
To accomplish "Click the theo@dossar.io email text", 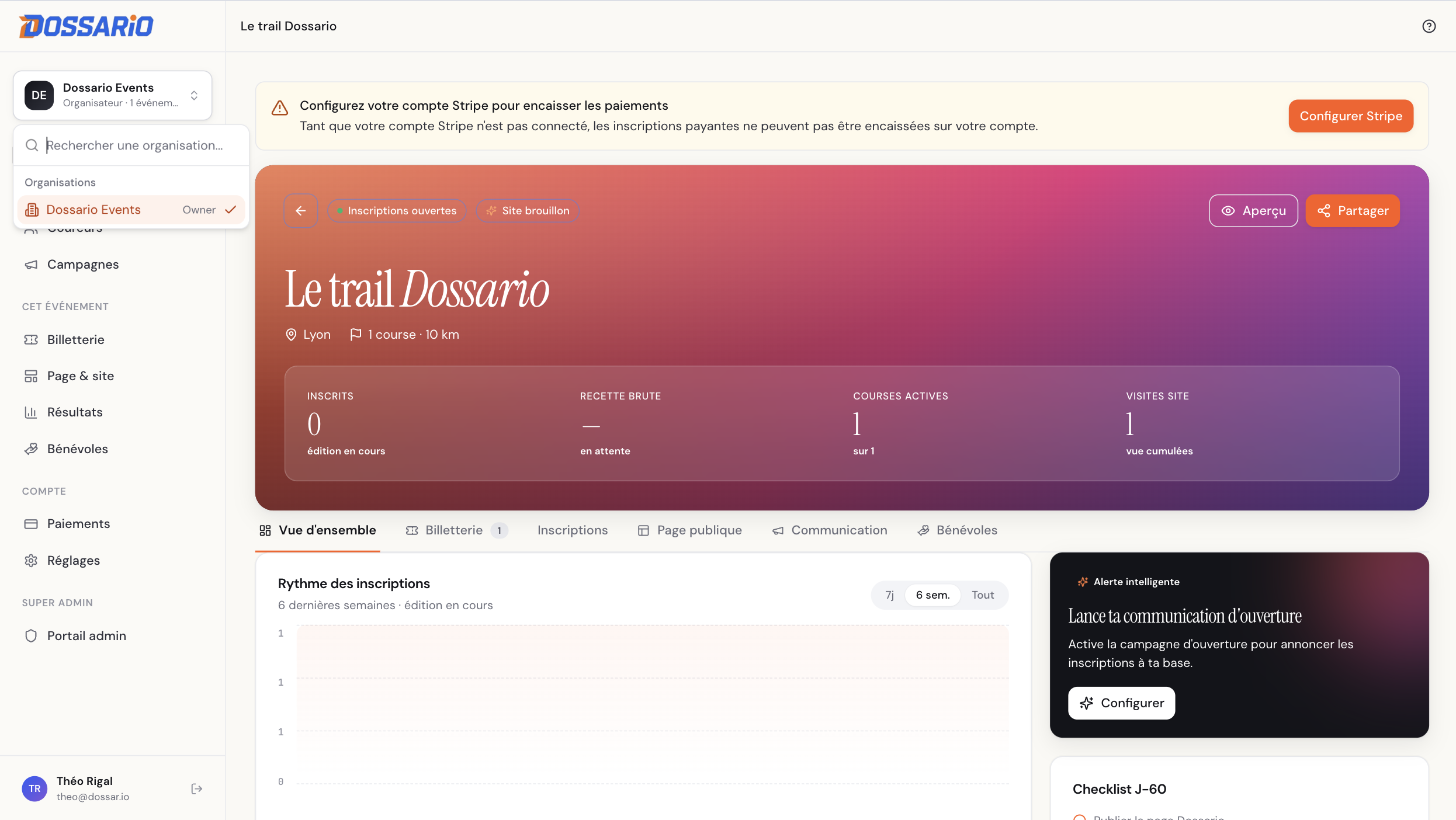I will point(93,797).
